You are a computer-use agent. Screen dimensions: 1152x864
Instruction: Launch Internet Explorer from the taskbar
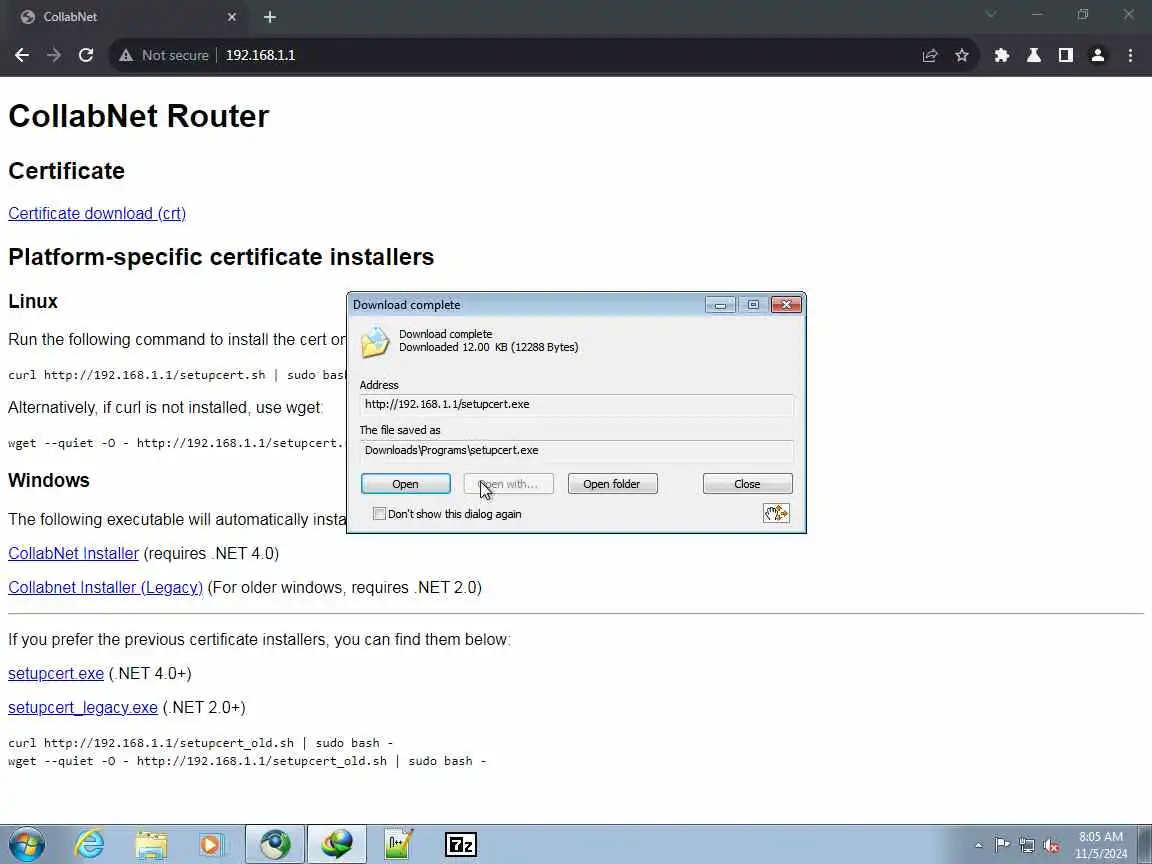pos(89,844)
